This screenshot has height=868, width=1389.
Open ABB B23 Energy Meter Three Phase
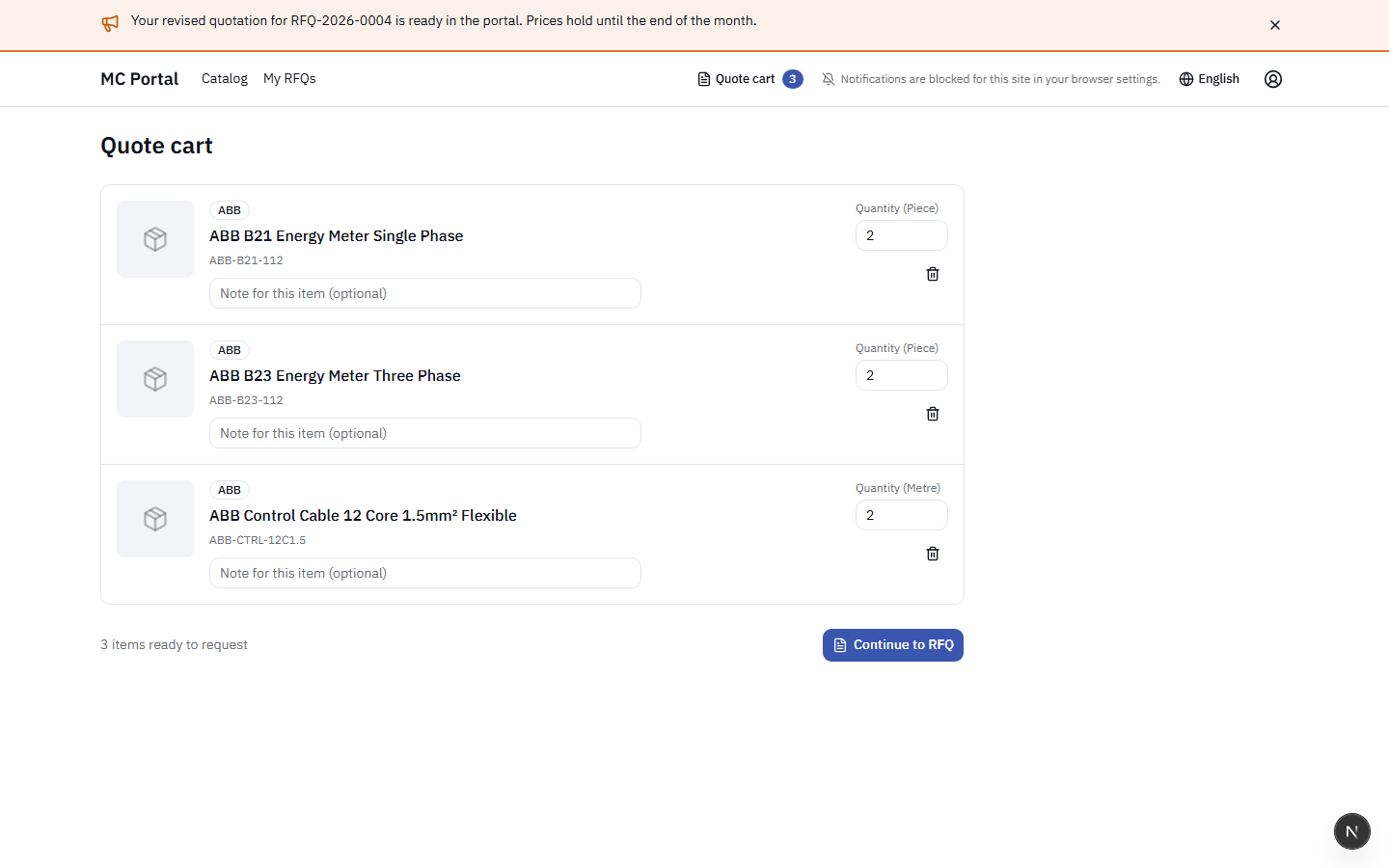tap(335, 376)
